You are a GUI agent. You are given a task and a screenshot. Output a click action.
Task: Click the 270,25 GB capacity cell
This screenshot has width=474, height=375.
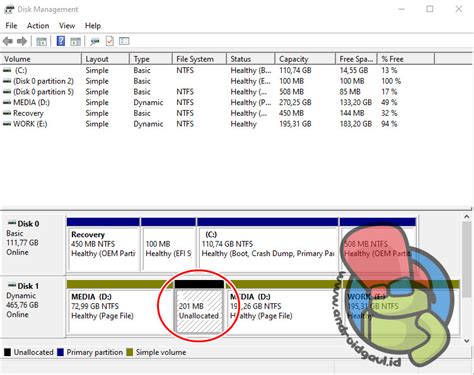point(295,102)
